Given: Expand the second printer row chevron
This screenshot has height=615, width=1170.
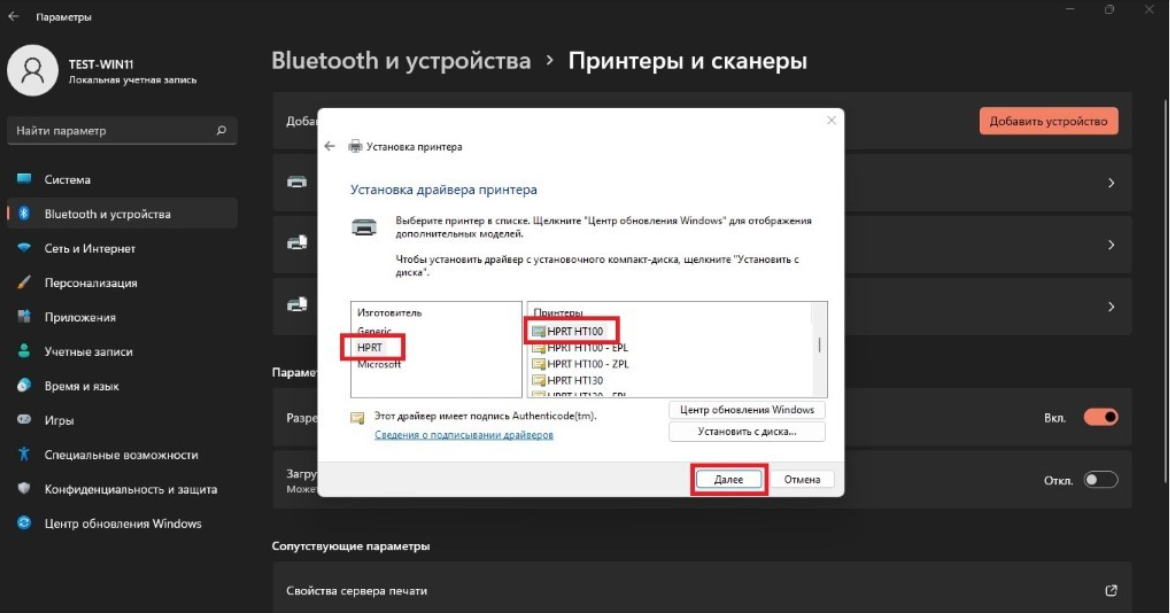Looking at the screenshot, I should click(1111, 245).
